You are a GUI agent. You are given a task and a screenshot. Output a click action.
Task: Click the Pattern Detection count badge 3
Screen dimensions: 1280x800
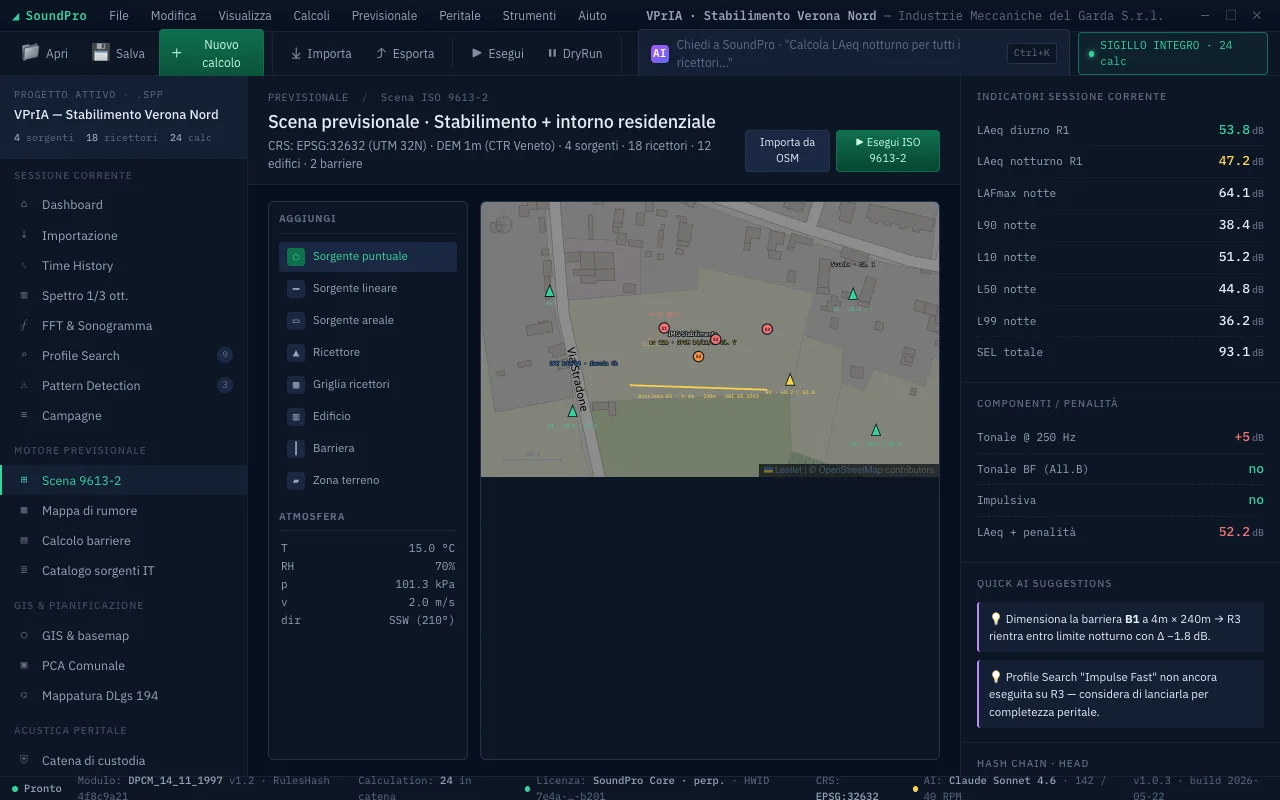click(225, 385)
